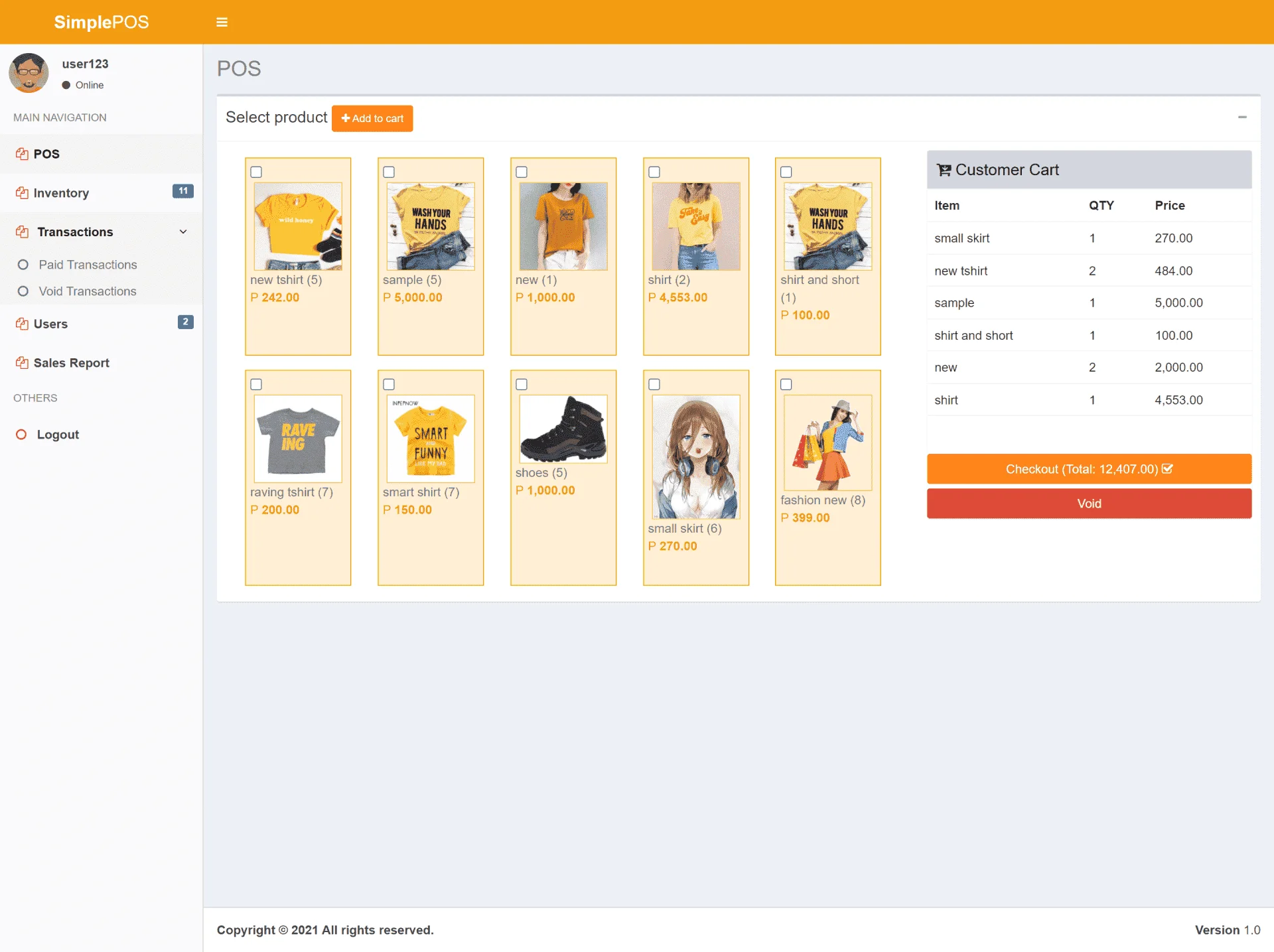The height and width of the screenshot is (952, 1274).
Task: Click the Online status dot
Action: [66, 85]
